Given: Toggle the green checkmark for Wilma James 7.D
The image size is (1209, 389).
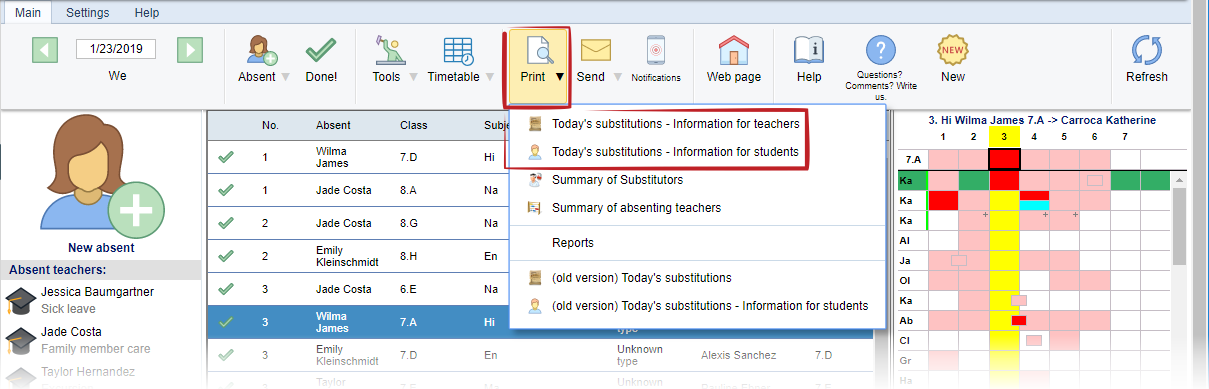Looking at the screenshot, I should [226, 157].
